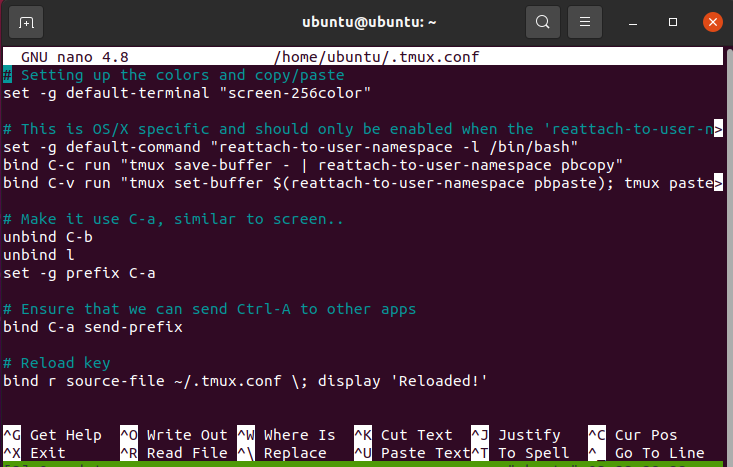
Task: Click the ^J Justify shortcut
Action: [516, 435]
